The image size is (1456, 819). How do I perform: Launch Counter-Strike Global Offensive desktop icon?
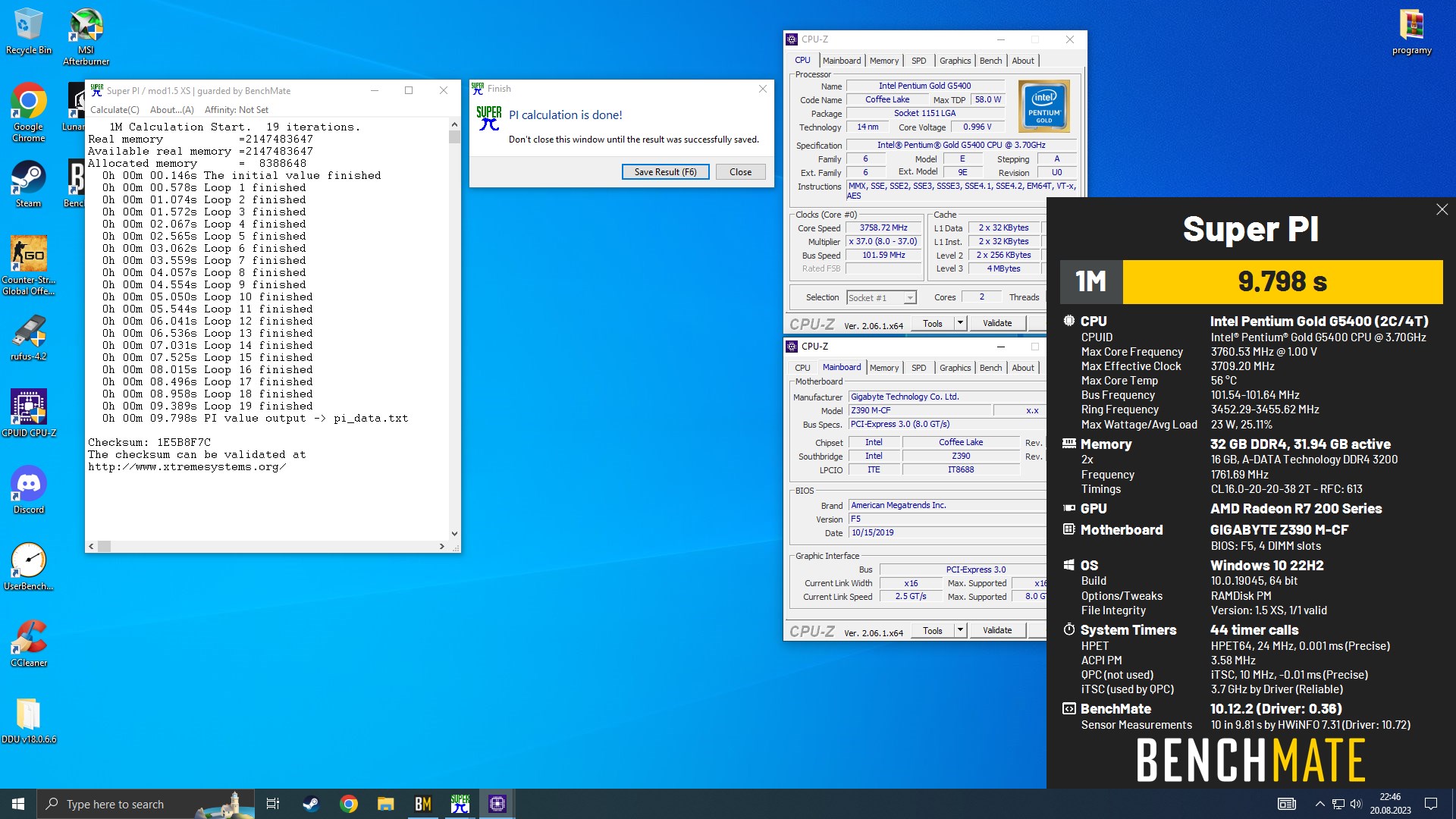[x=28, y=265]
